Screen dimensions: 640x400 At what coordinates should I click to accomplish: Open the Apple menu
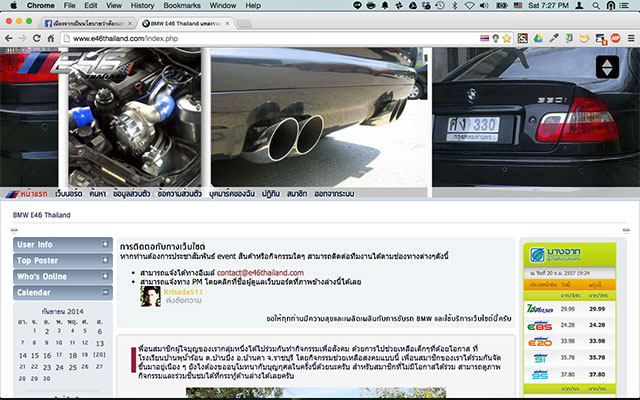13,5
